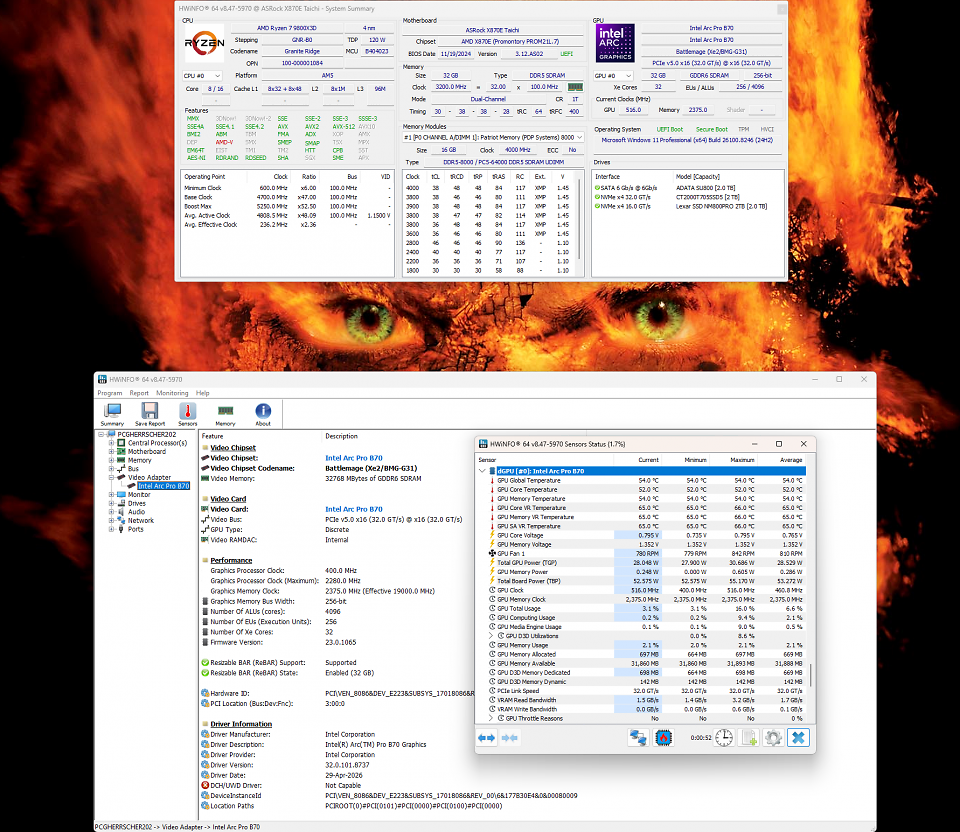The height and width of the screenshot is (832, 960).
Task: Click the Current column header
Action: coord(637,460)
